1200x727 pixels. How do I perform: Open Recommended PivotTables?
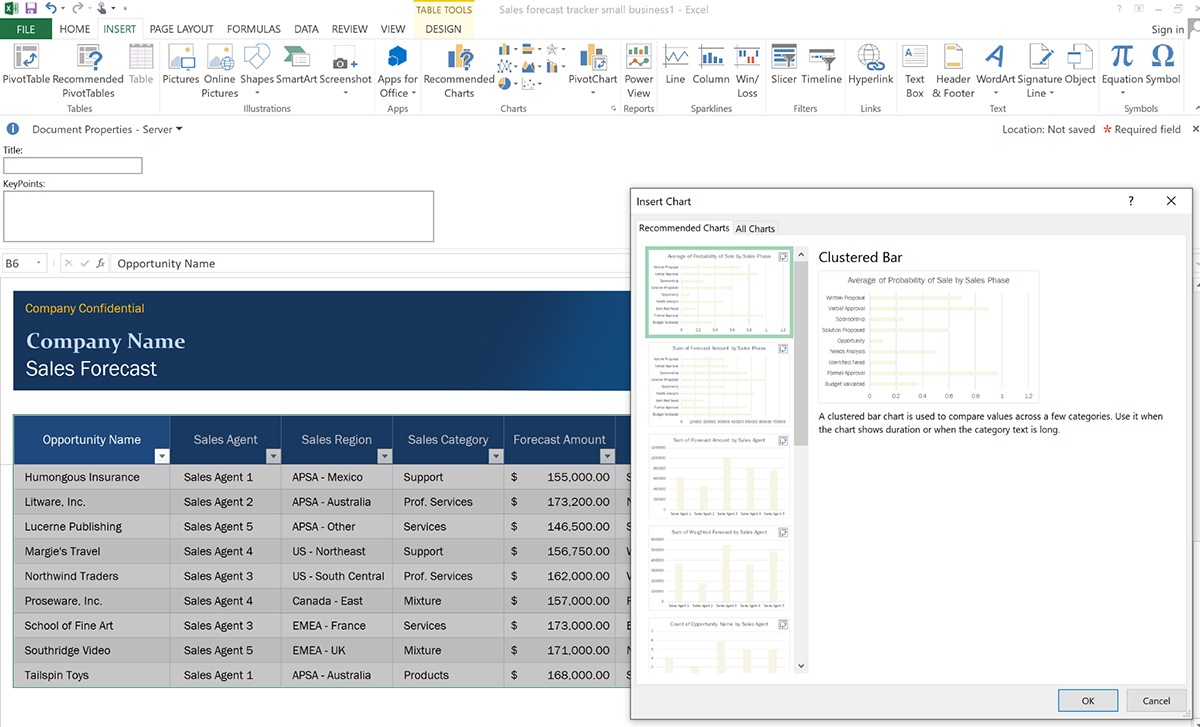pos(88,67)
